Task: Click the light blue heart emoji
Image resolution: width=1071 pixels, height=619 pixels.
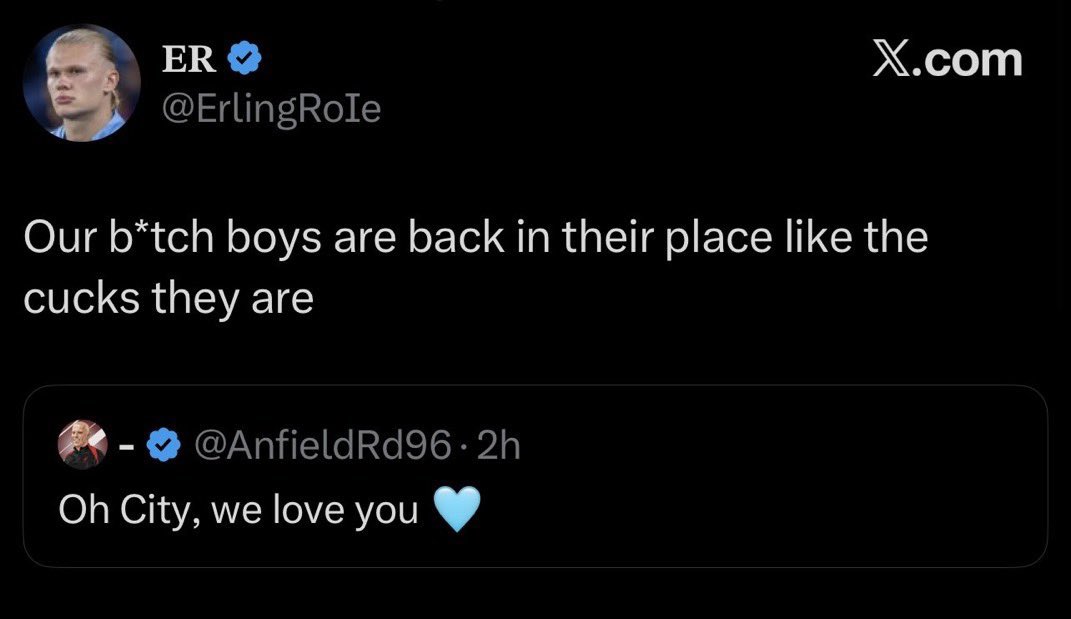Action: click(x=458, y=510)
